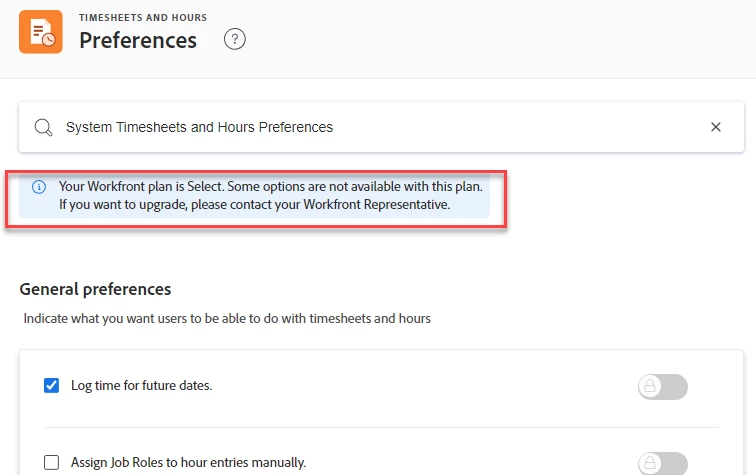Click the TIMESHEETS AND HOURS breadcrumb label
756x475 pixels.
(x=143, y=17)
